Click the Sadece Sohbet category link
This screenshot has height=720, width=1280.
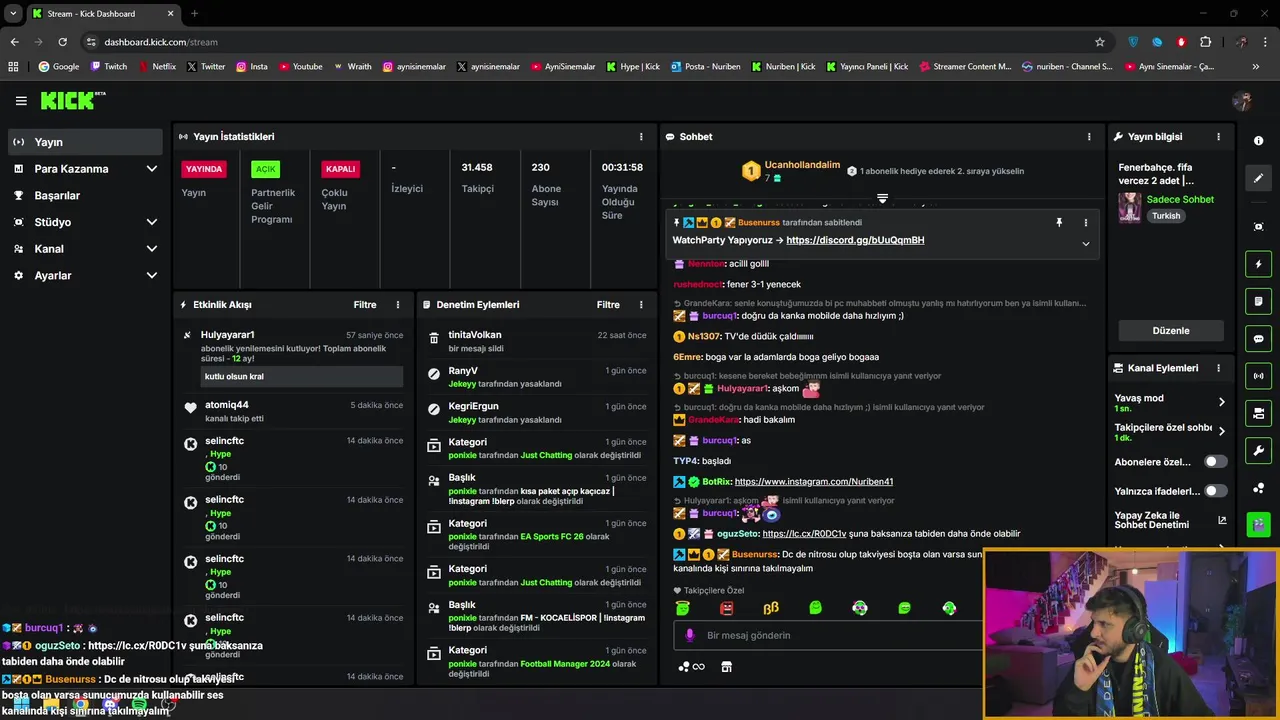[1180, 199]
